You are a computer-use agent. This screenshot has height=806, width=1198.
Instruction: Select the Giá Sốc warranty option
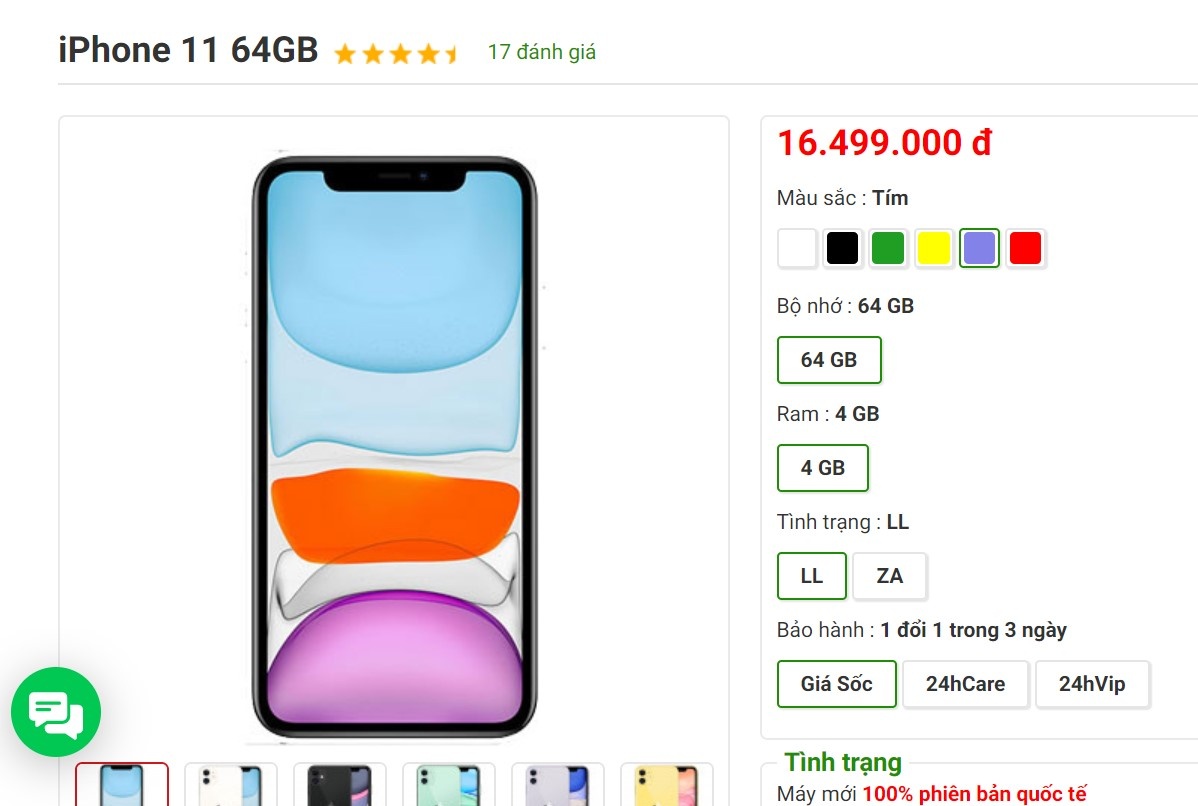[836, 684]
